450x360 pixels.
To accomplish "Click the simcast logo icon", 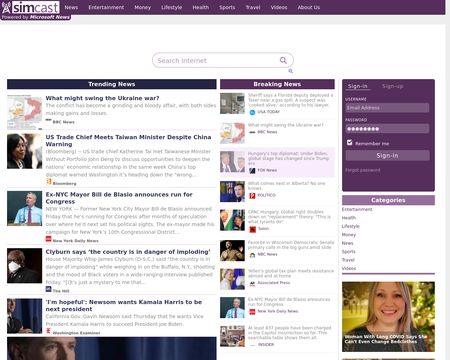I will click(6, 7).
